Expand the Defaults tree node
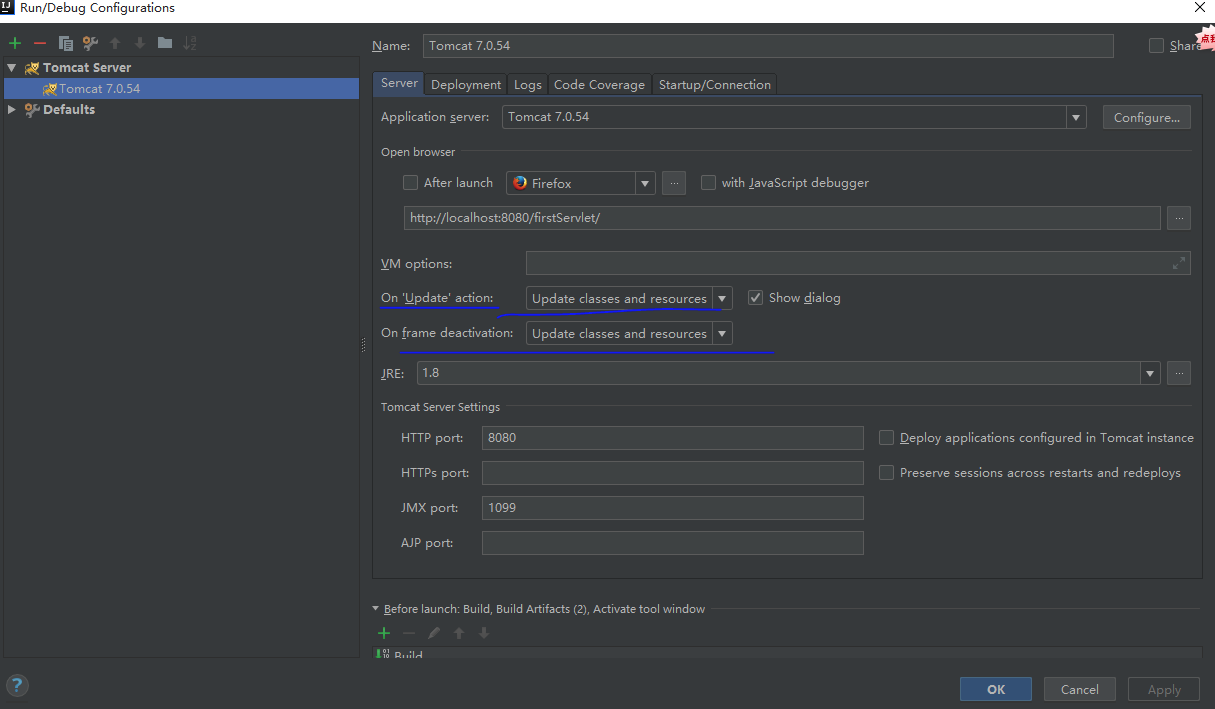 pyautogui.click(x=11, y=110)
